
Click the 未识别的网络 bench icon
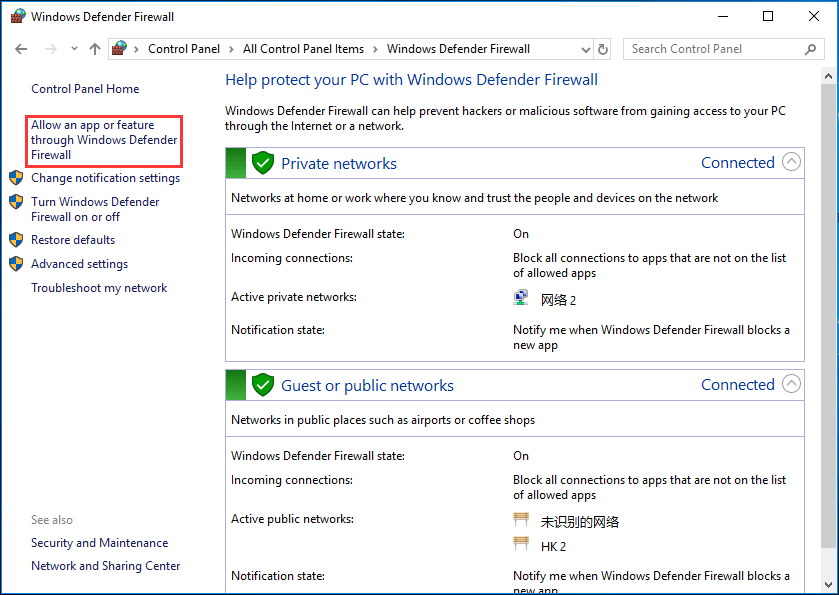click(521, 519)
